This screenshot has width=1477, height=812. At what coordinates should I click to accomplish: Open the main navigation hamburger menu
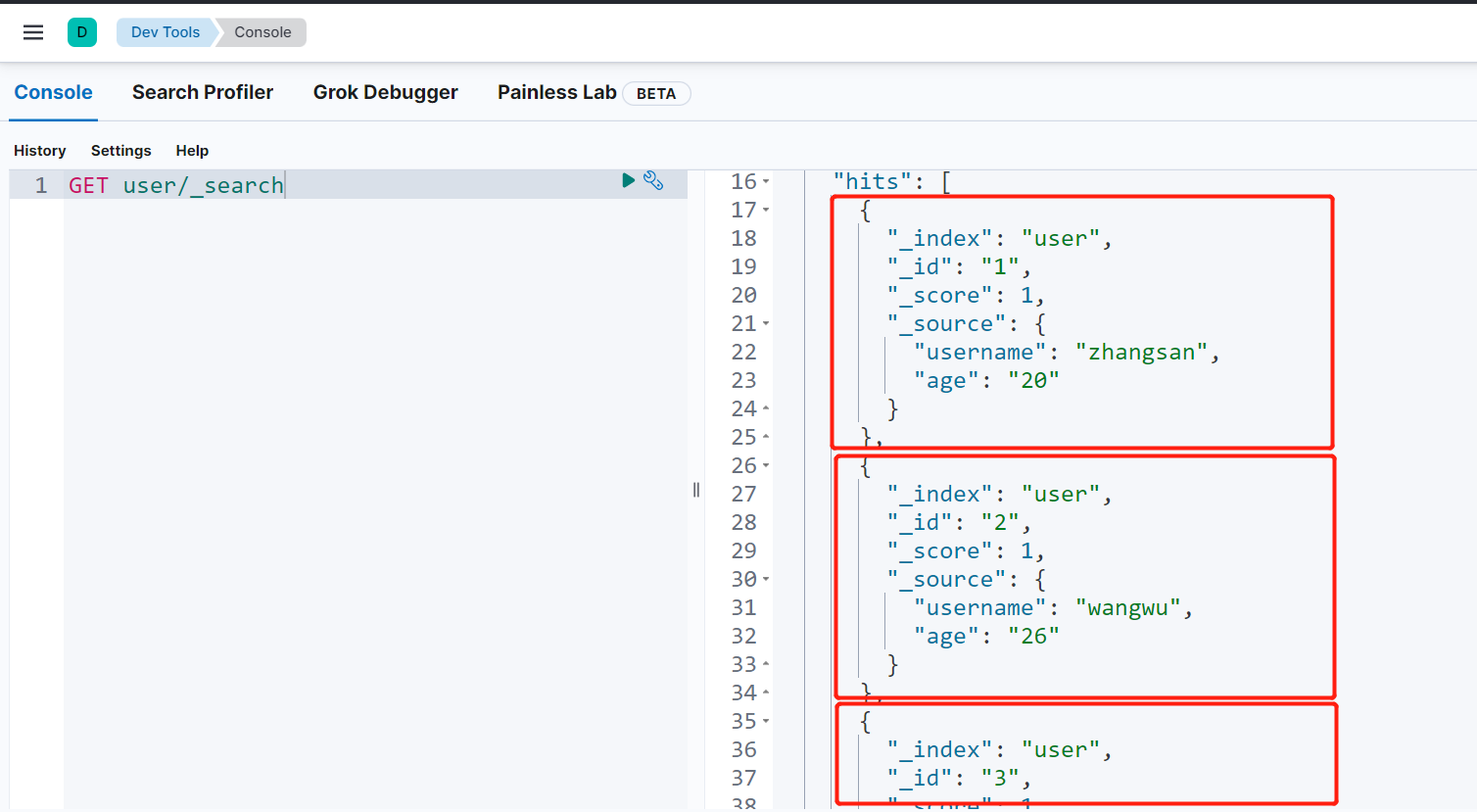(33, 32)
